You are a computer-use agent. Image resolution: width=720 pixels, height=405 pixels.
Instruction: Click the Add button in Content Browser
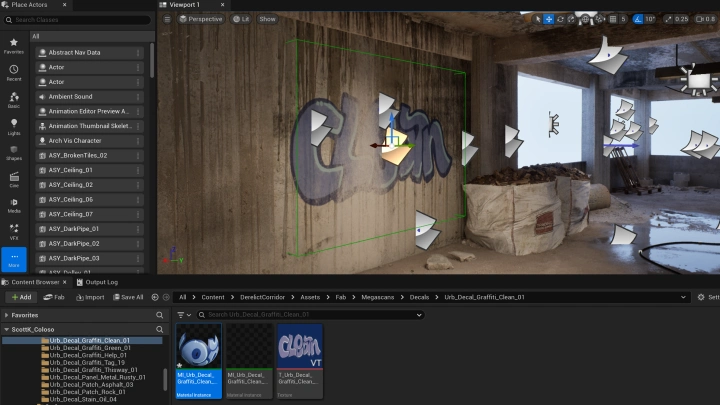click(x=22, y=297)
